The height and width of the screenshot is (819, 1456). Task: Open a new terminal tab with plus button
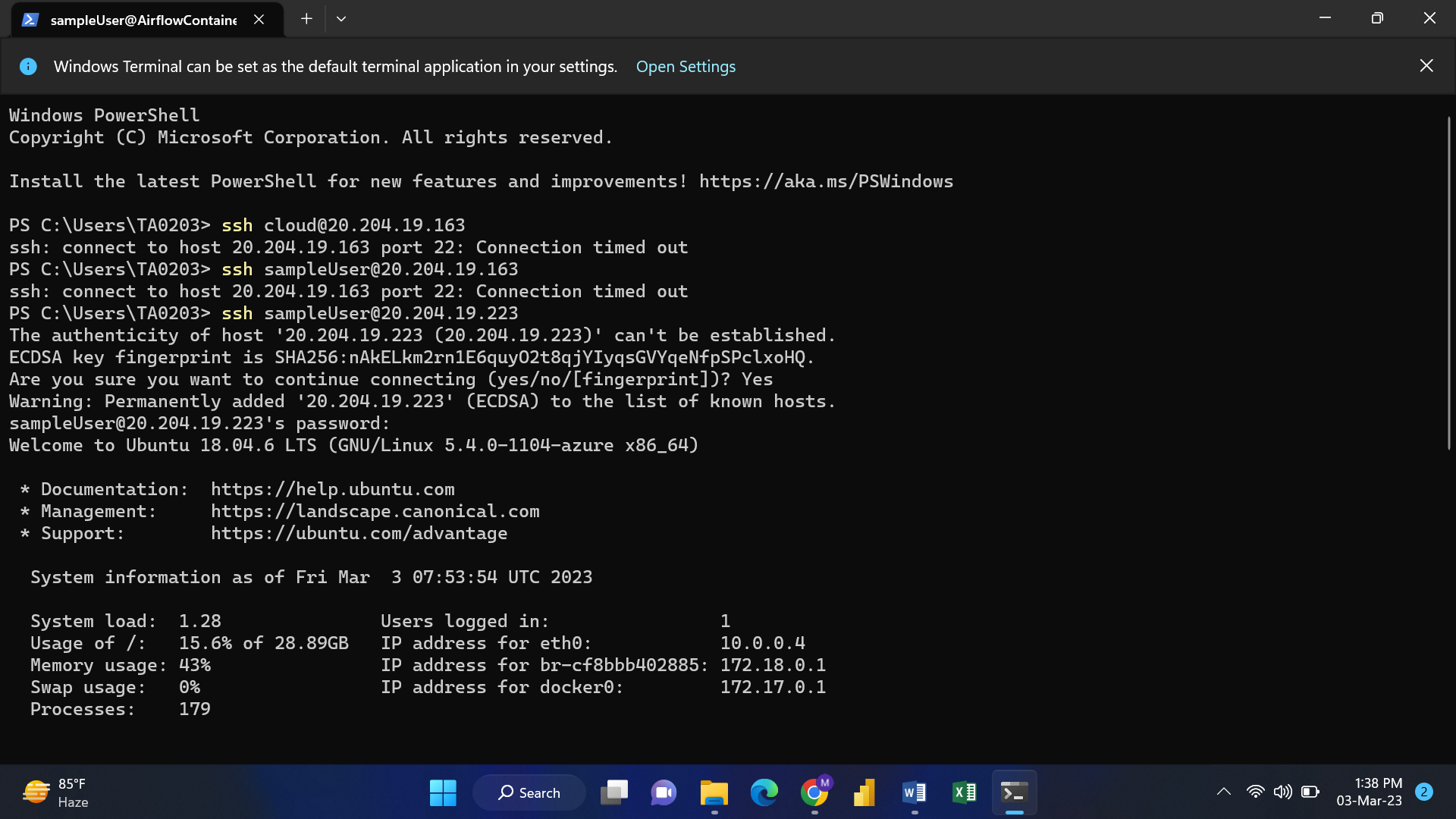point(306,19)
